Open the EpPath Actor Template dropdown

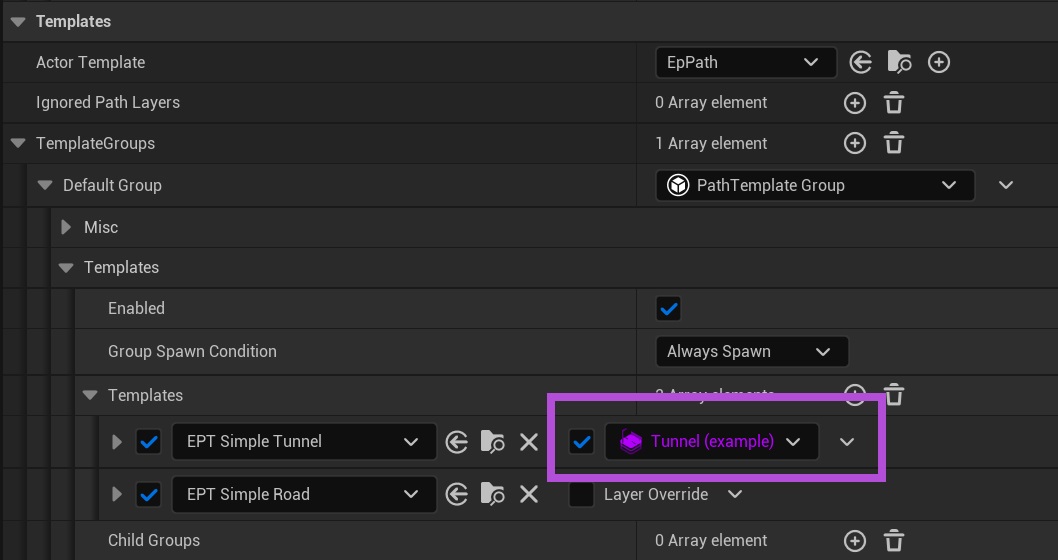(x=745, y=62)
